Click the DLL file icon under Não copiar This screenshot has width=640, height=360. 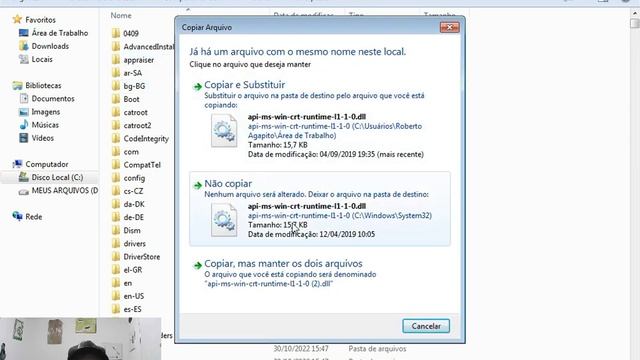coord(224,220)
